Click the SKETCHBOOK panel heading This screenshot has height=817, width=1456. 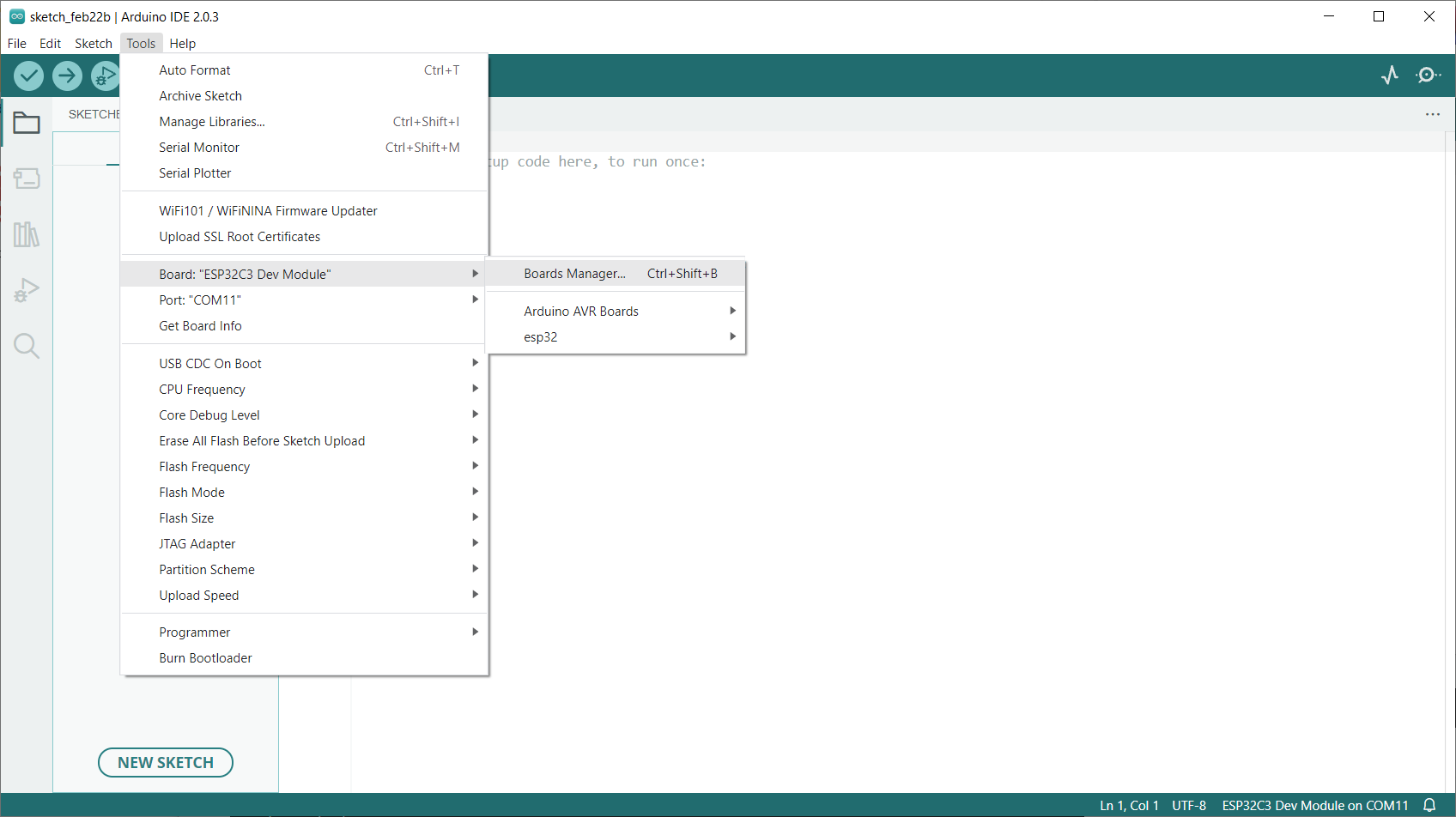[94, 114]
